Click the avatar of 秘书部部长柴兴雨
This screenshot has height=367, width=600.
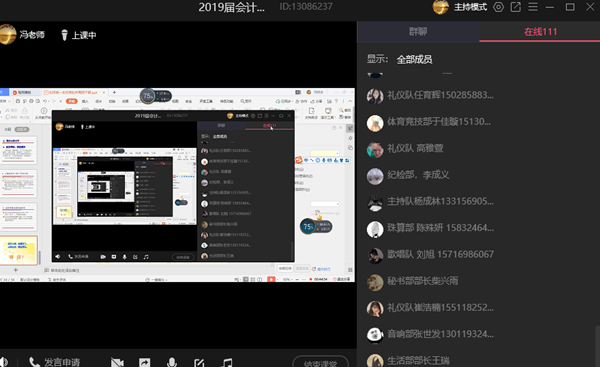(x=375, y=282)
